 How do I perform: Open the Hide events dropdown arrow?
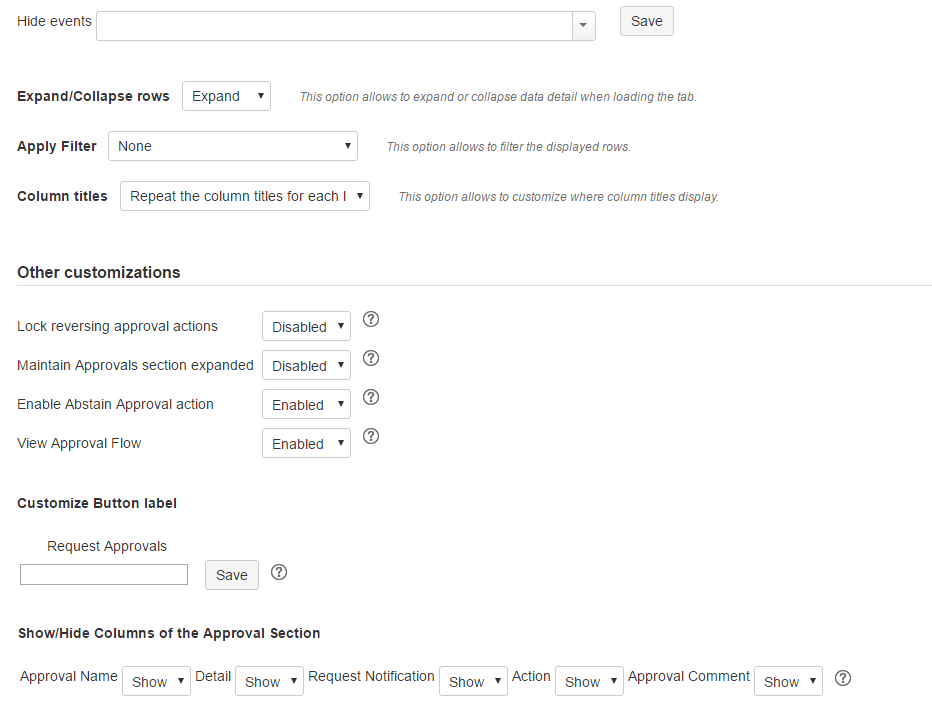coord(583,26)
